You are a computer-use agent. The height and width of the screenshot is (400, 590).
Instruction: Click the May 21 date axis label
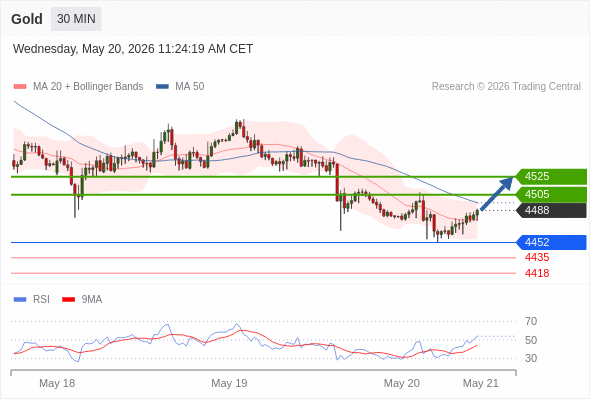tap(481, 383)
